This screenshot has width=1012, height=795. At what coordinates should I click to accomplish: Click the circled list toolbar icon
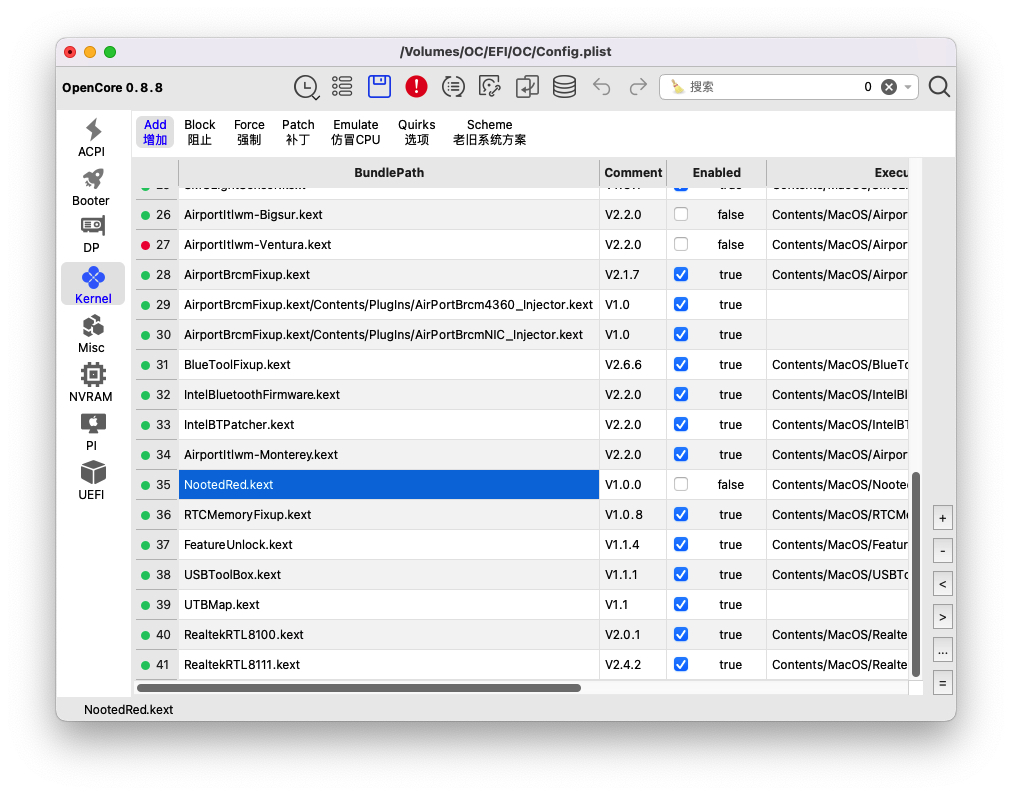[453, 86]
